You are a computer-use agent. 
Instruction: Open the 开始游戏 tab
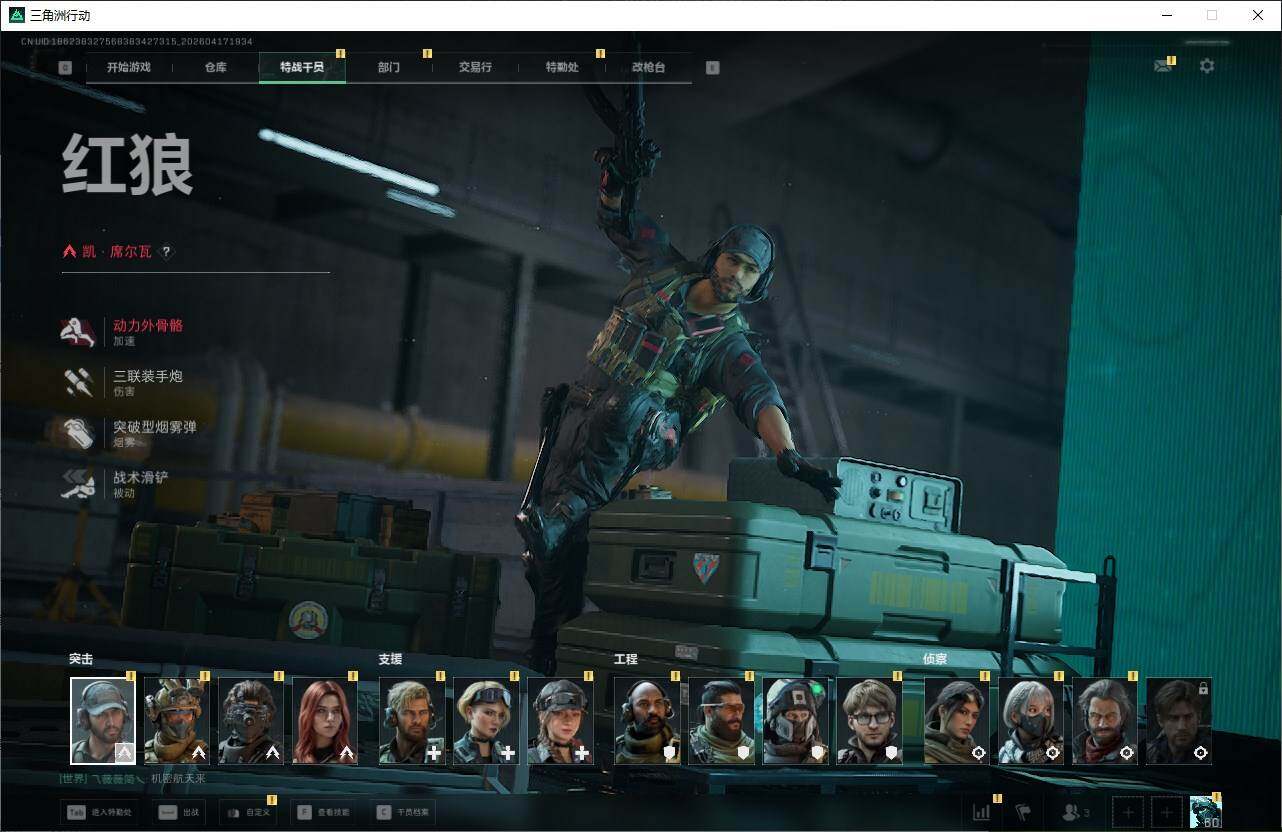click(x=129, y=67)
